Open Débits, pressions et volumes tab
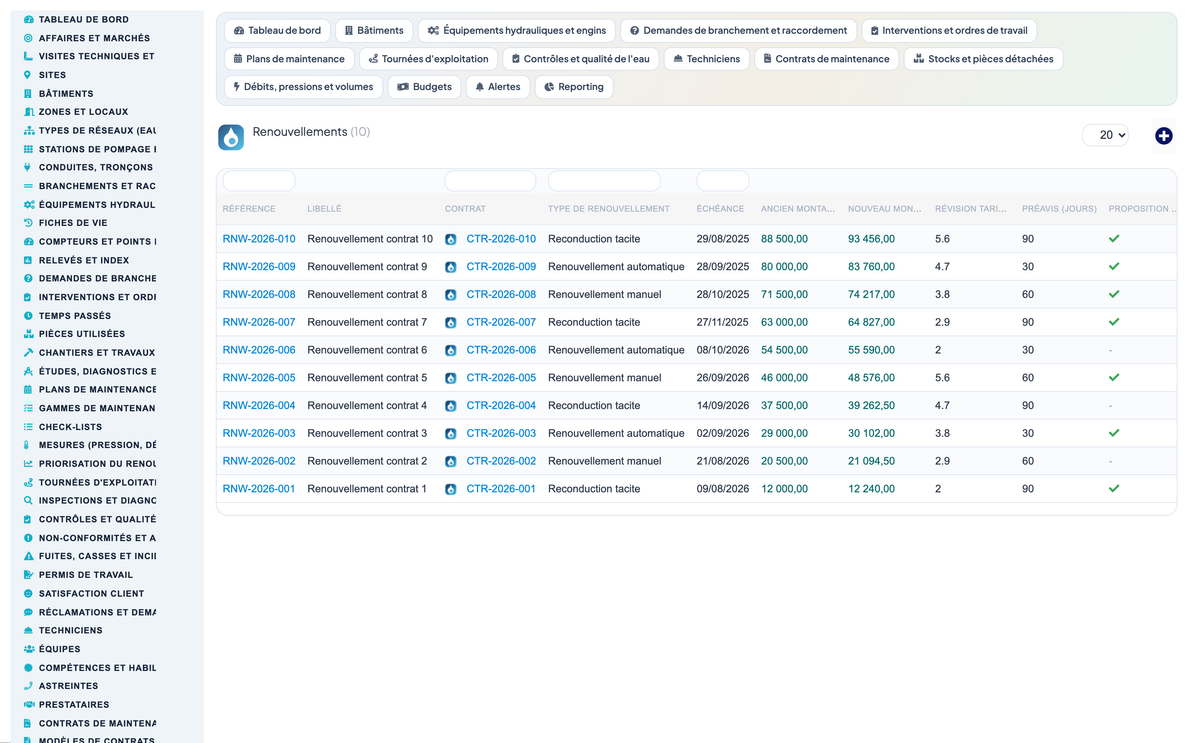This screenshot has height=743, width=1200. (303, 87)
